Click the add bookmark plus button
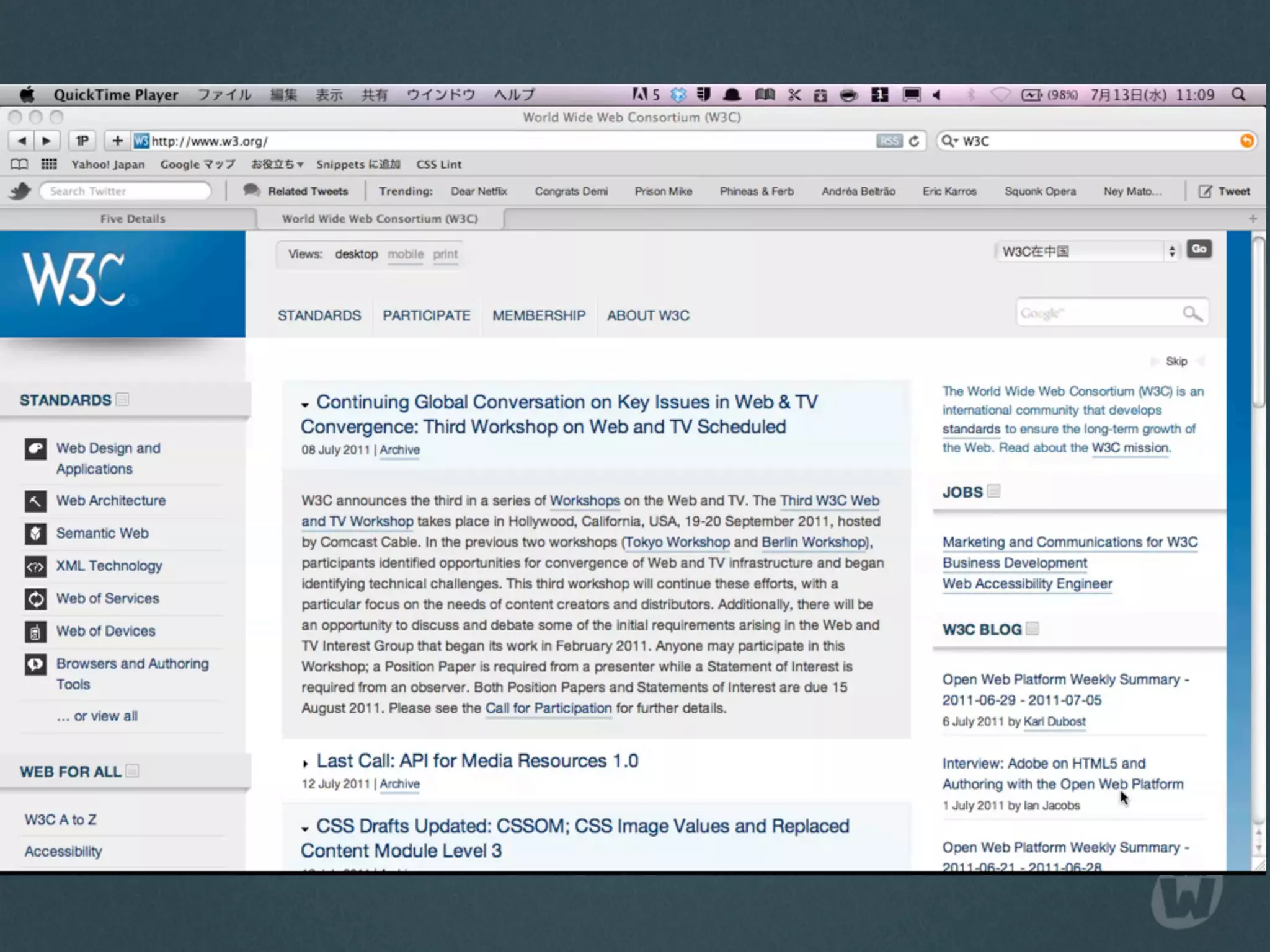The height and width of the screenshot is (952, 1270). 117,141
